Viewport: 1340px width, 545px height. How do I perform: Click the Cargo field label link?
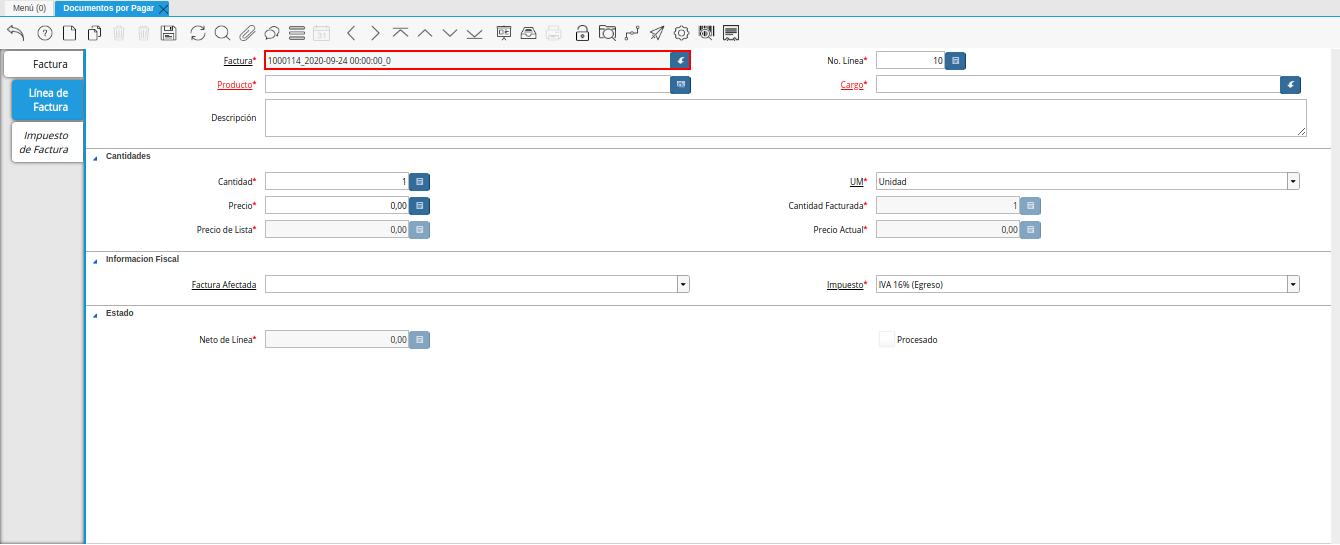point(852,85)
